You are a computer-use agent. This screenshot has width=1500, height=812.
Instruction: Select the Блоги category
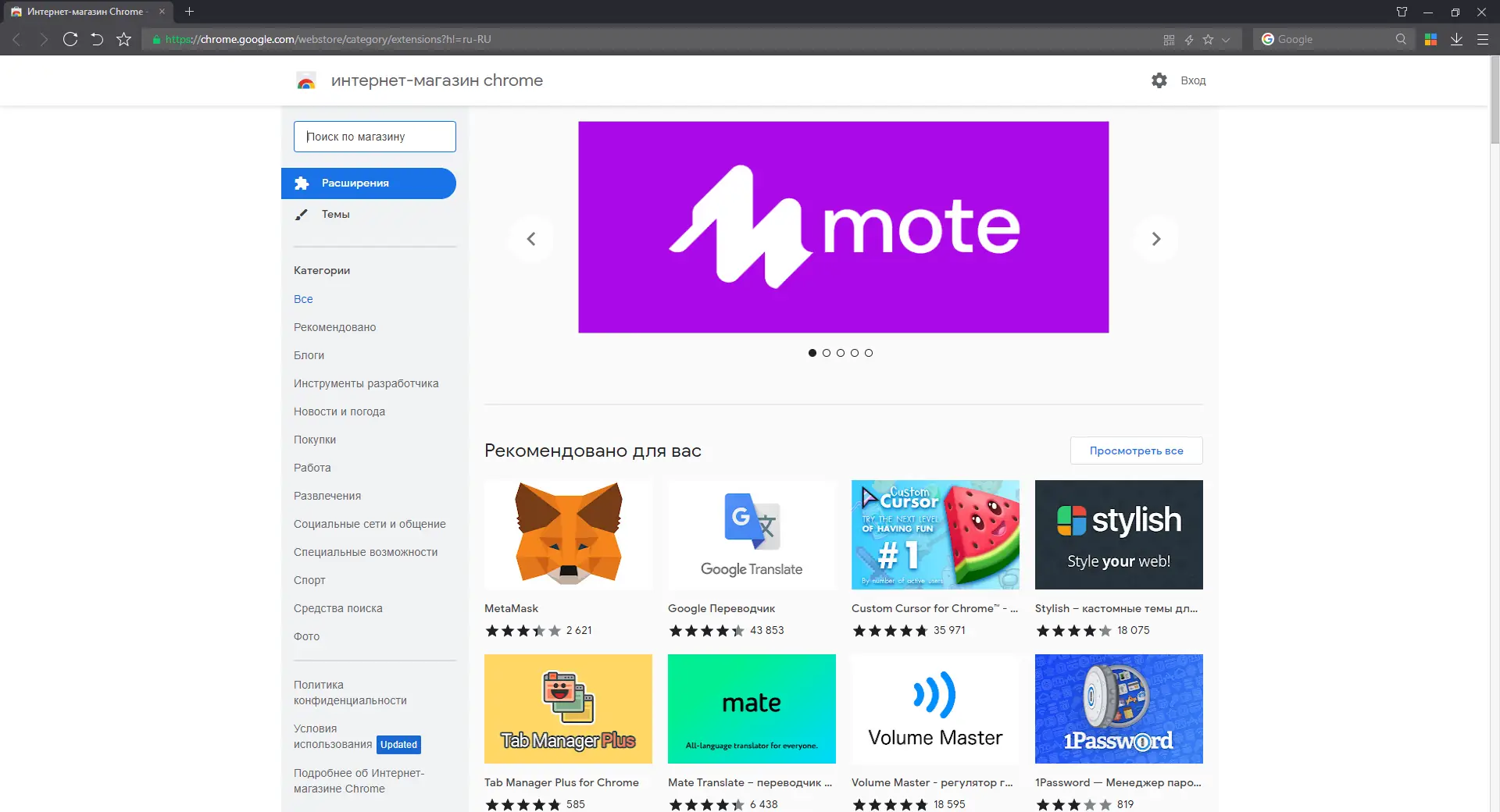coord(309,355)
